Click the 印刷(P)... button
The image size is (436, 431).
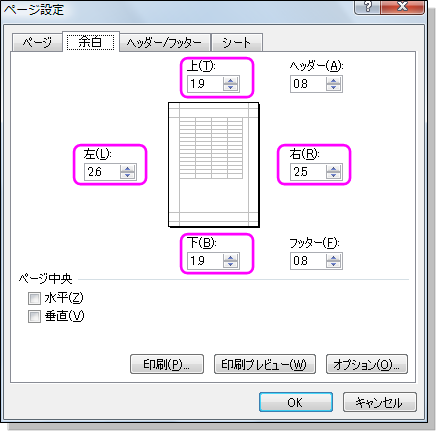167,364
